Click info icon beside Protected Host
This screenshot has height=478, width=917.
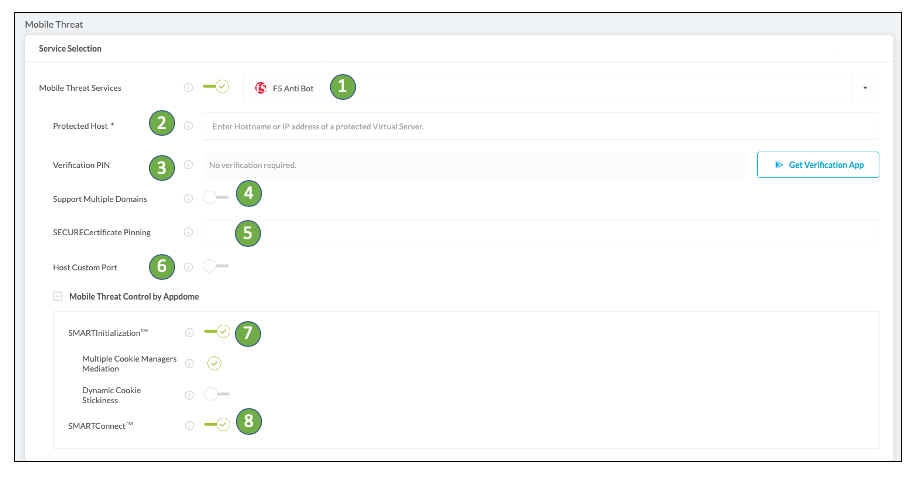click(188, 126)
